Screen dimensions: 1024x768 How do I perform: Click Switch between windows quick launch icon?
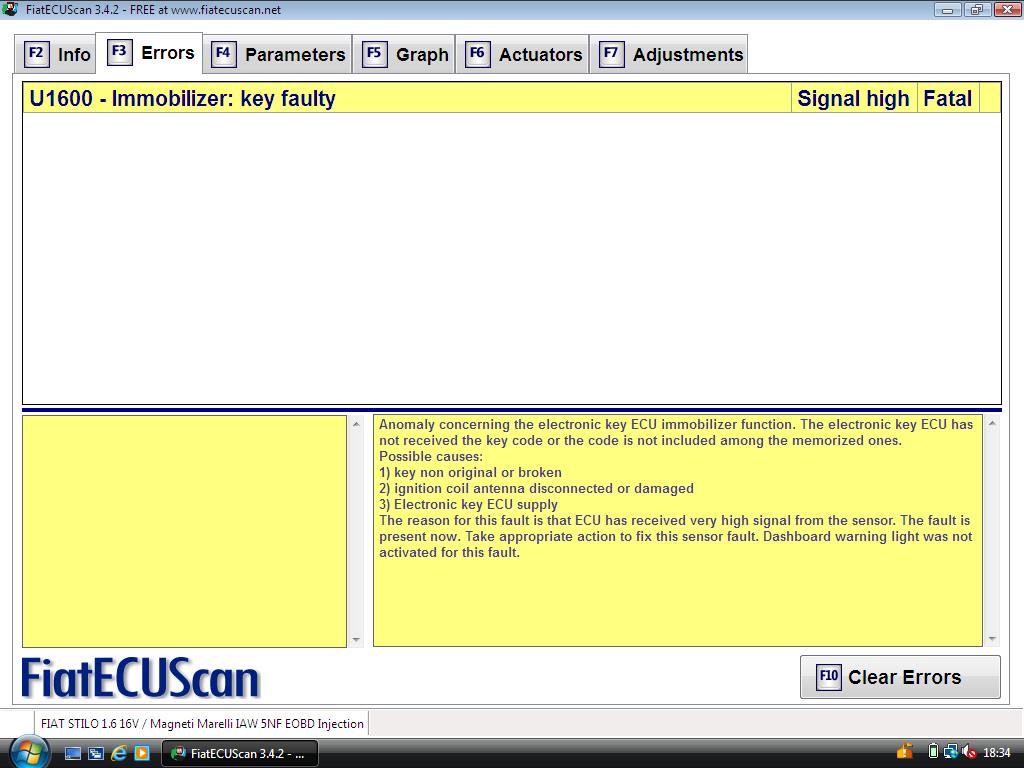pos(95,753)
